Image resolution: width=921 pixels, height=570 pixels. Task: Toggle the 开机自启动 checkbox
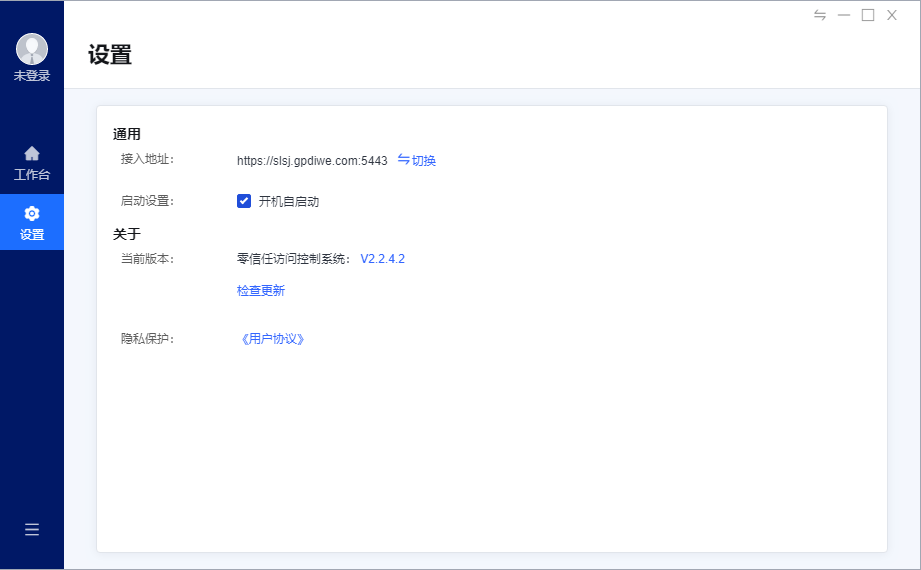(244, 201)
